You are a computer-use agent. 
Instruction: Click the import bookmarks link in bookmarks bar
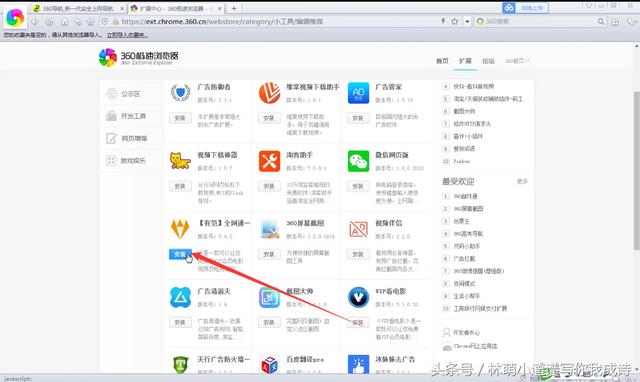[127, 35]
